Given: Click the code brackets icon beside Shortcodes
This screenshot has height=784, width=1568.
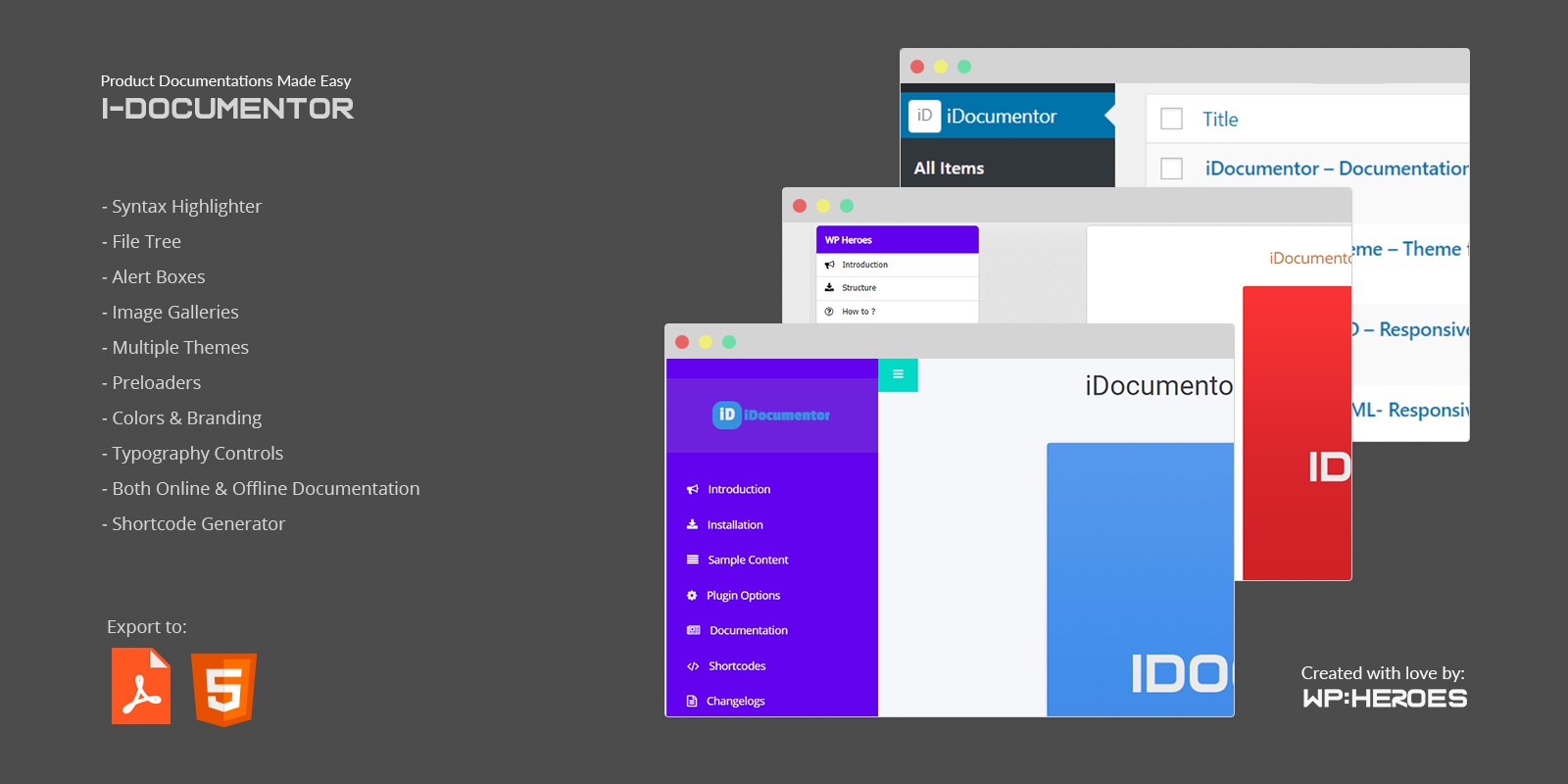Looking at the screenshot, I should (x=693, y=666).
